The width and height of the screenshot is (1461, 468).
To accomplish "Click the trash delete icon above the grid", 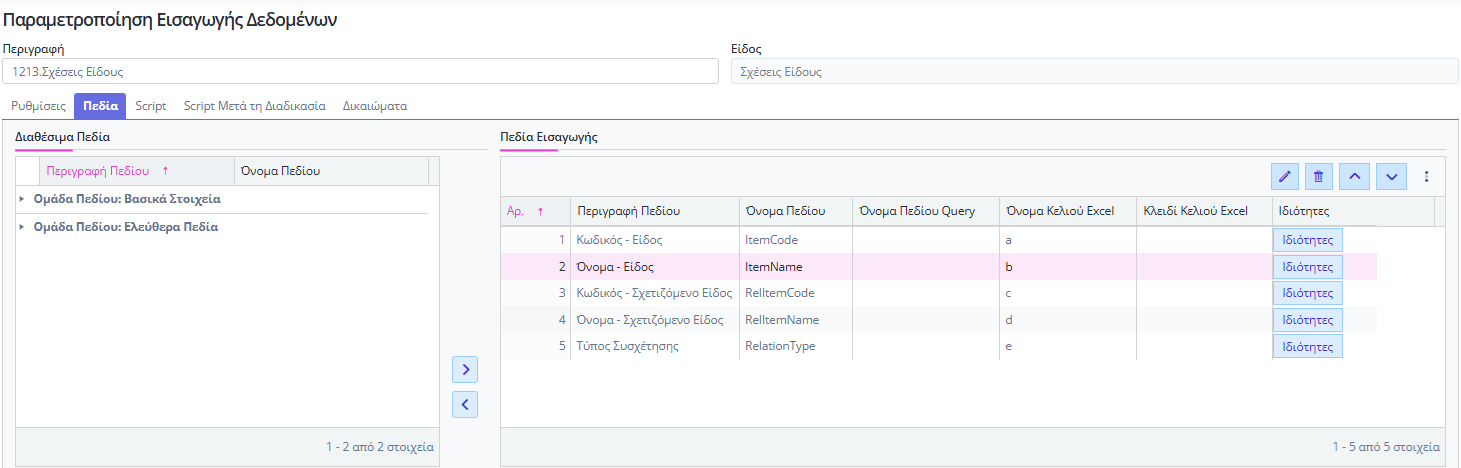I will (x=1318, y=176).
